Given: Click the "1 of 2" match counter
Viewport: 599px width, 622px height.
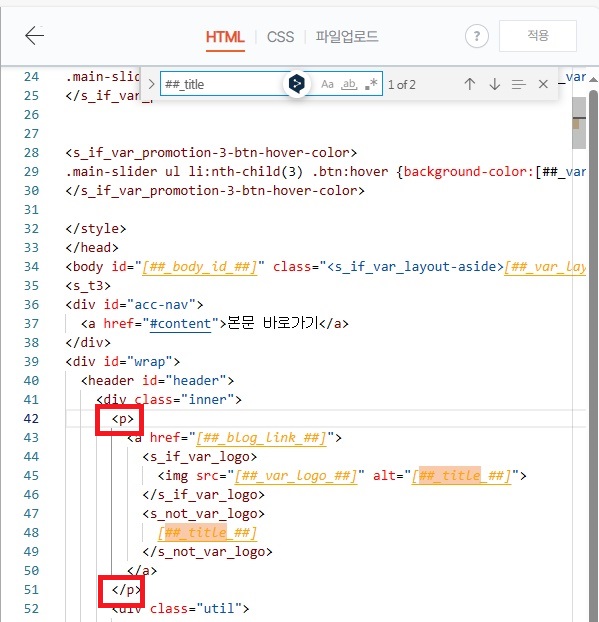Looking at the screenshot, I should click(401, 84).
